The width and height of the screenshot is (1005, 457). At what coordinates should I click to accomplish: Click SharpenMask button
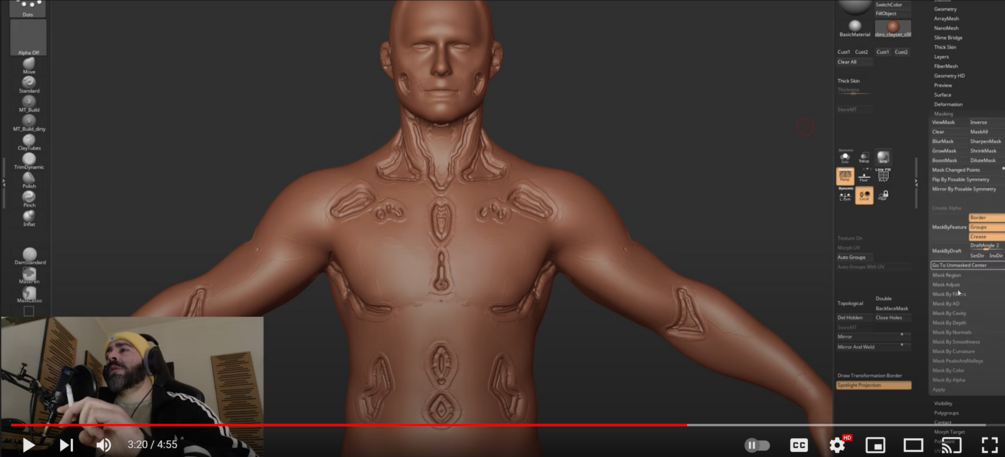pos(986,141)
